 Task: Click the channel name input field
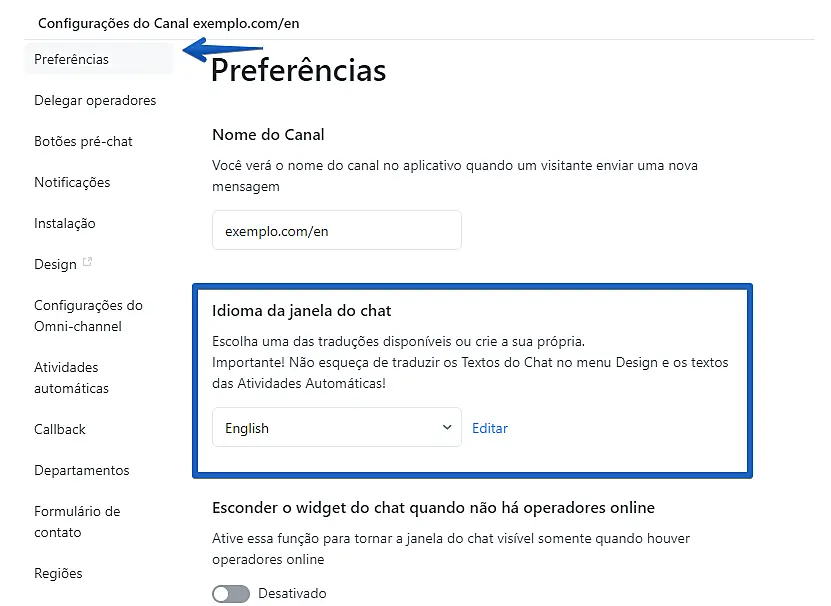[337, 231]
